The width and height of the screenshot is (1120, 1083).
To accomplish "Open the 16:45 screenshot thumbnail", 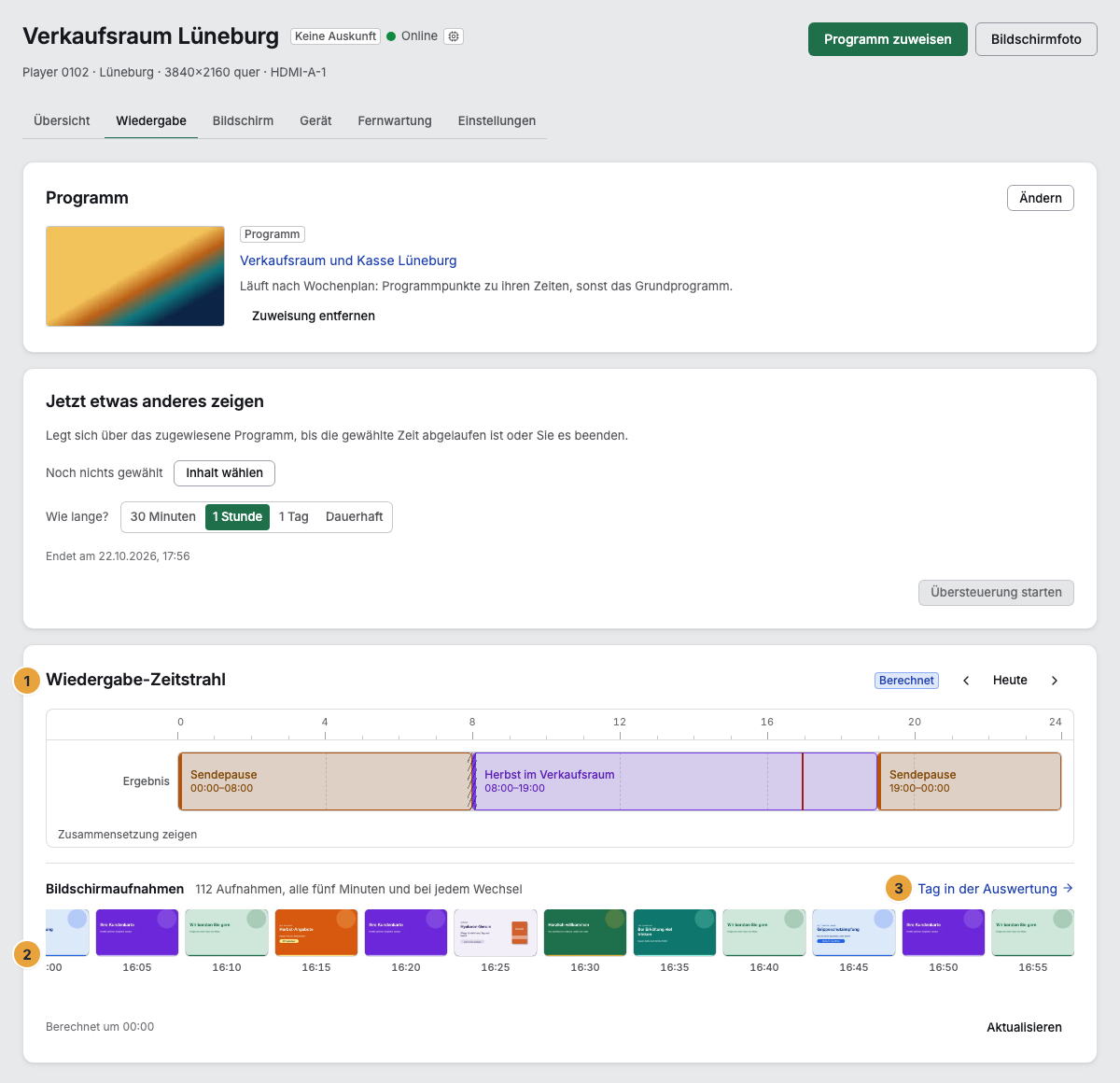I will [x=854, y=933].
